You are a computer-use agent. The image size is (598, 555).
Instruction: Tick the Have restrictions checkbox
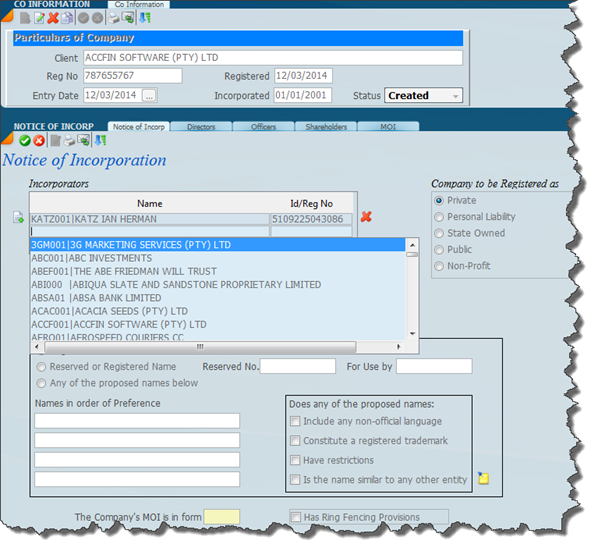[295, 460]
